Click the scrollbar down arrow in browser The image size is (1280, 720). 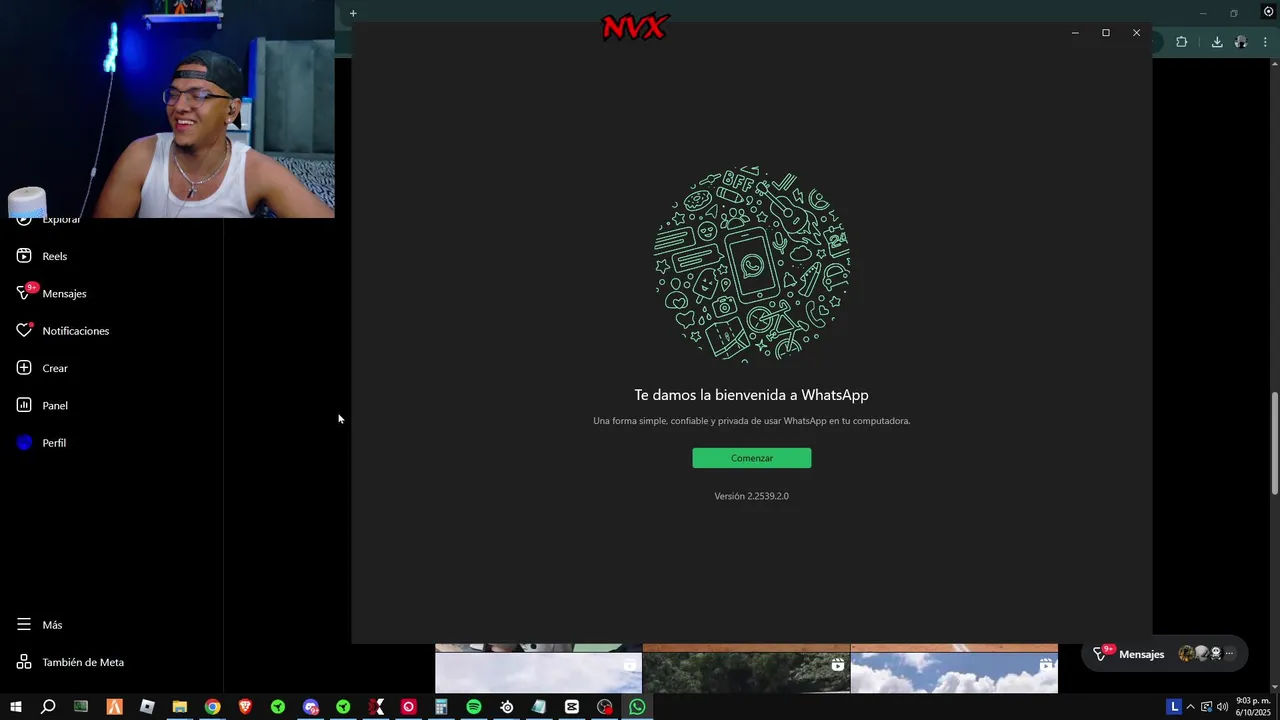(x=1274, y=687)
